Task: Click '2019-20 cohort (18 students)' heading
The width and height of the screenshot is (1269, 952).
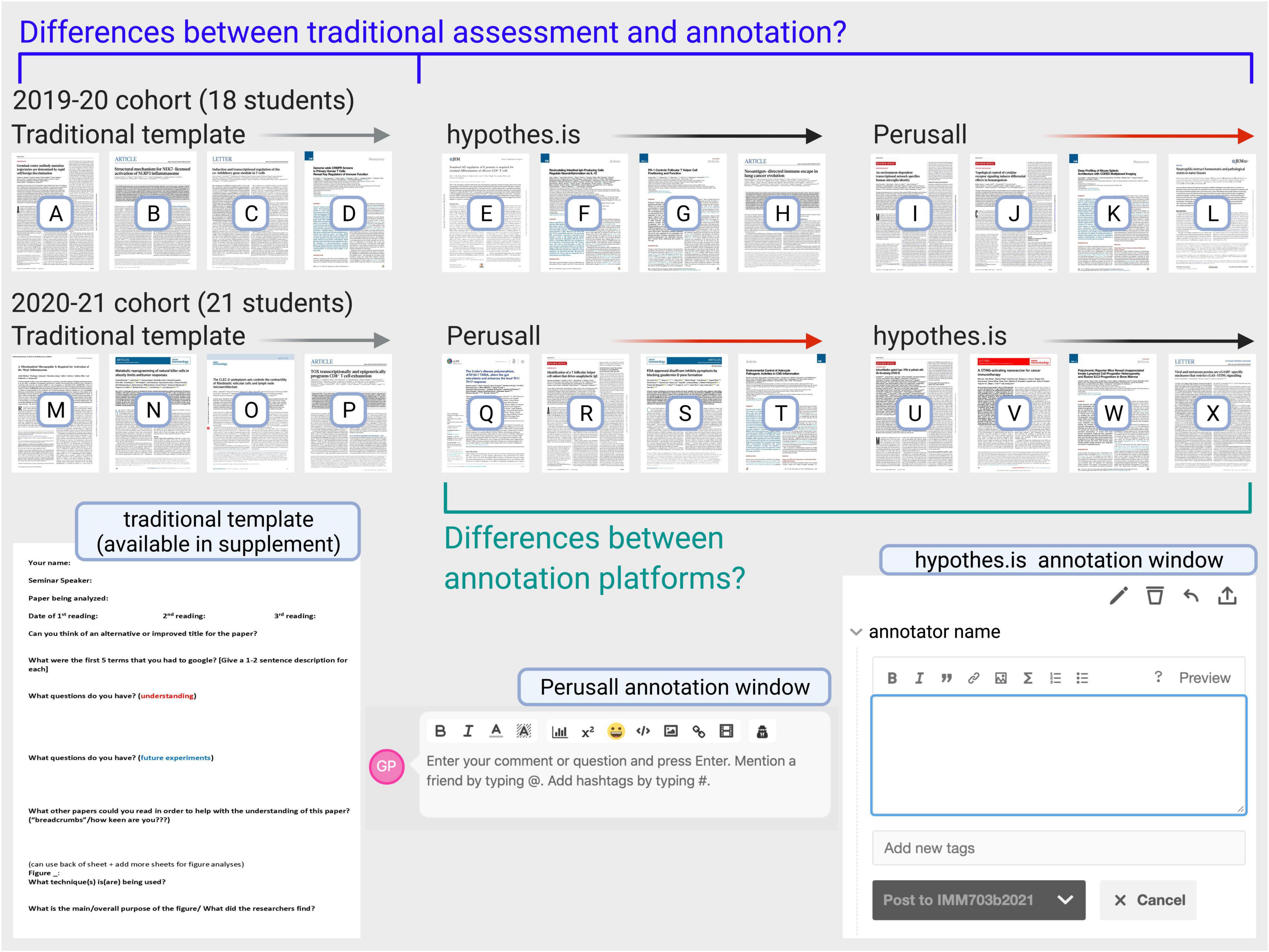Action: point(184,100)
